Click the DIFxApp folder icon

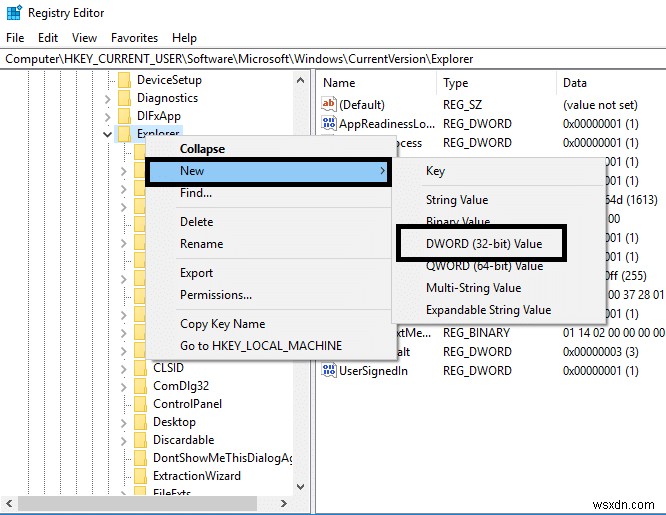124,116
